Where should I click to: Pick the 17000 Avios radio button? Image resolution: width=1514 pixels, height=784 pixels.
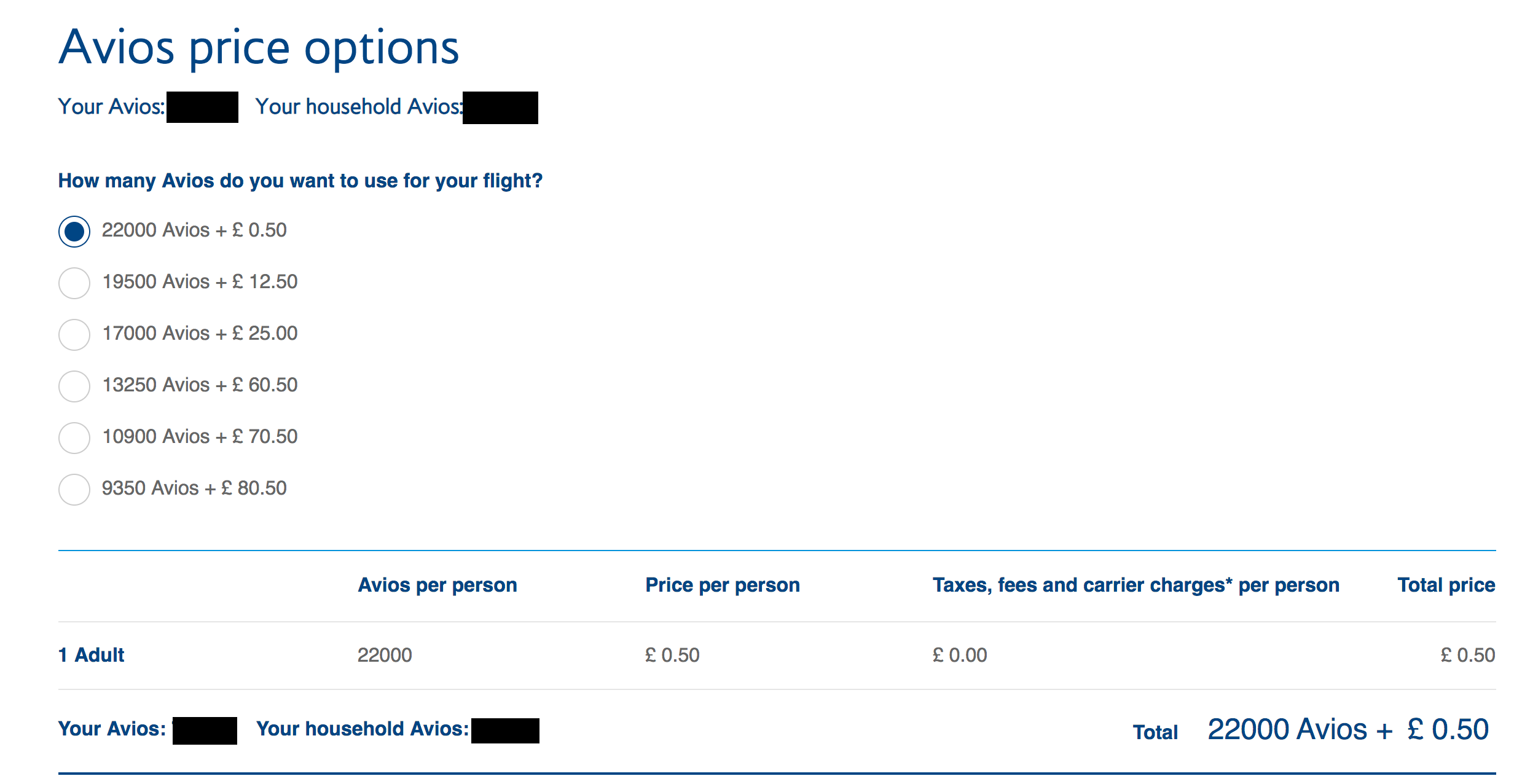(74, 335)
